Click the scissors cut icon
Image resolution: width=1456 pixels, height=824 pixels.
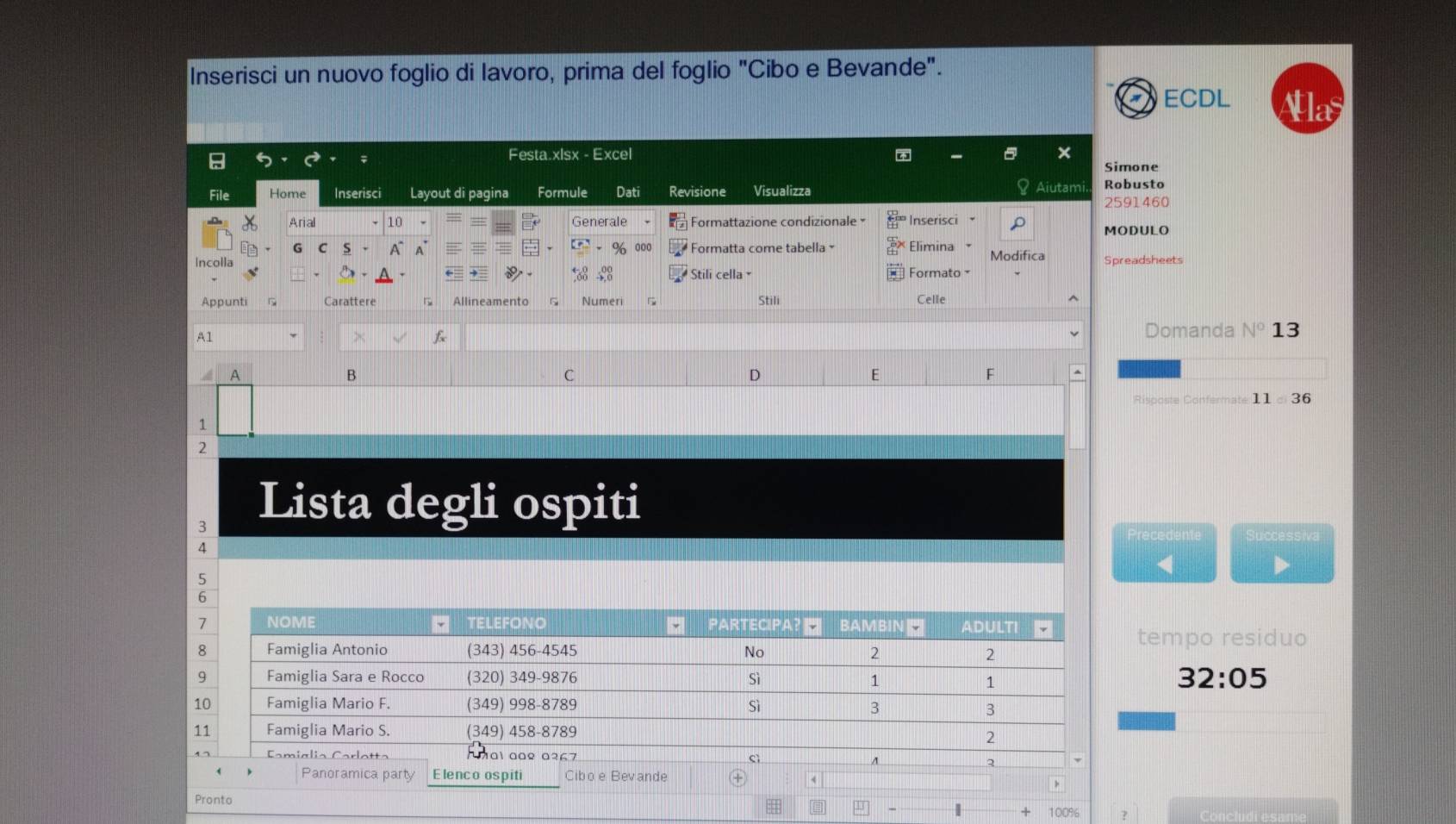[250, 222]
